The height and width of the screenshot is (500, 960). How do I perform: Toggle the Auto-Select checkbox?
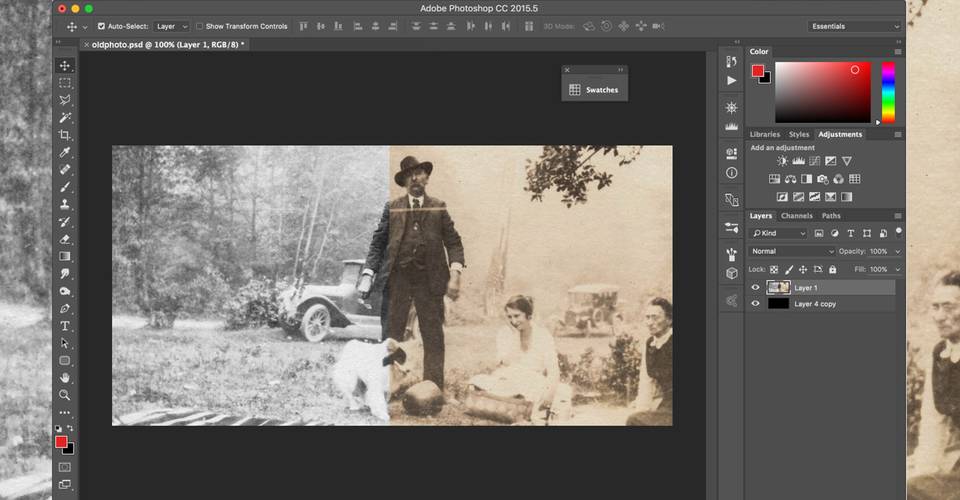[102, 26]
